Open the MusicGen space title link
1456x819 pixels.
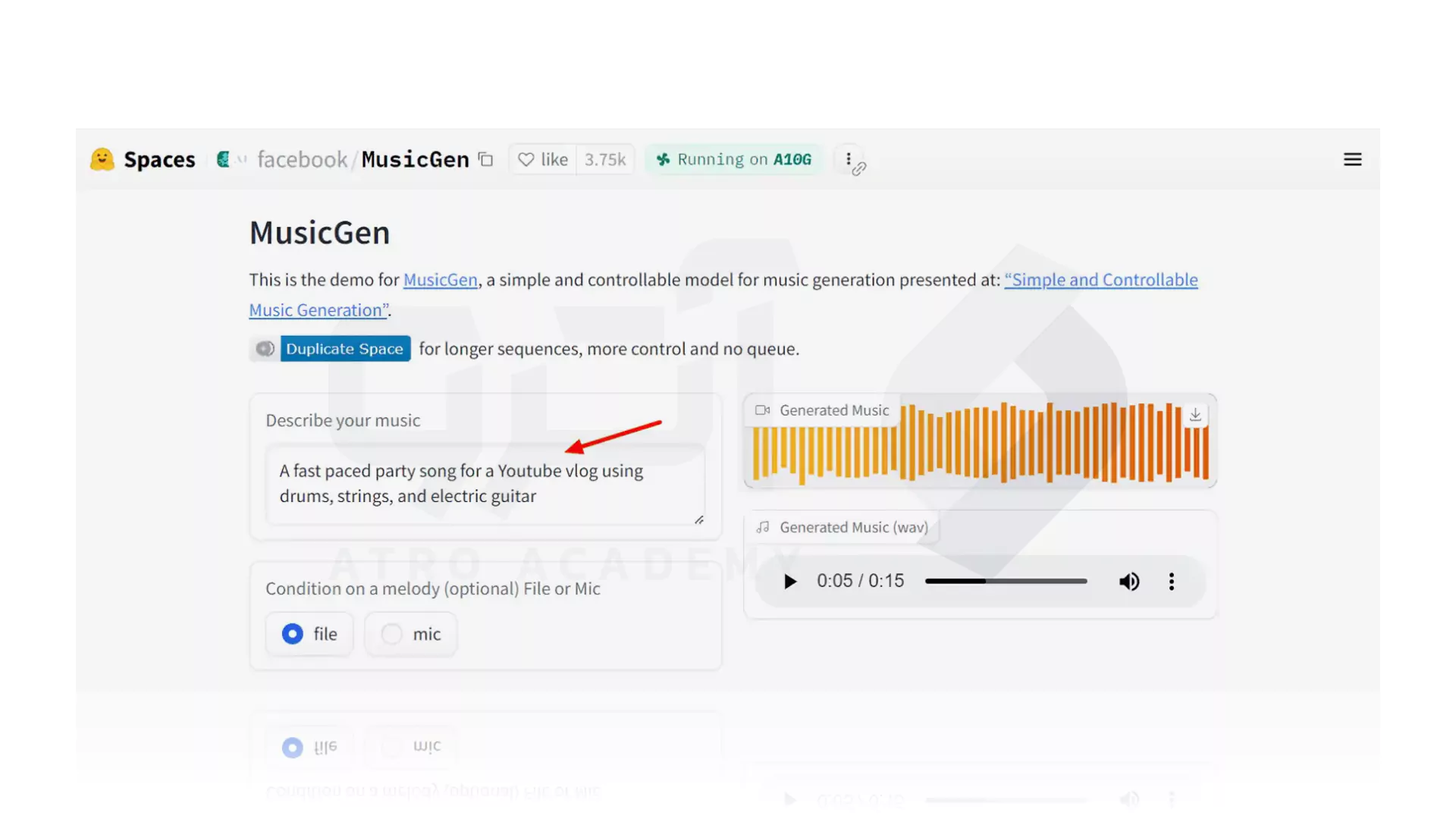tap(415, 159)
